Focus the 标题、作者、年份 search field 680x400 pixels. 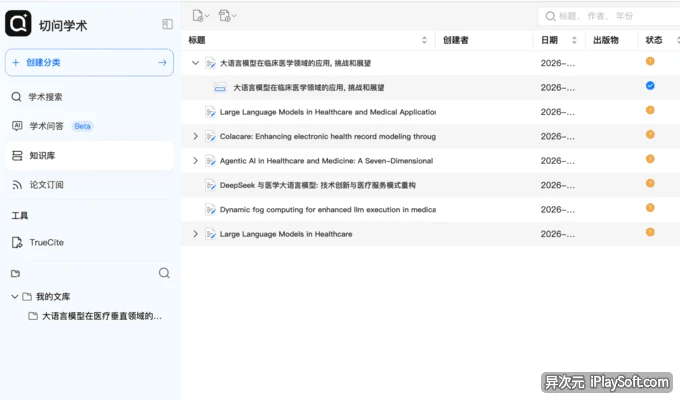pos(609,16)
